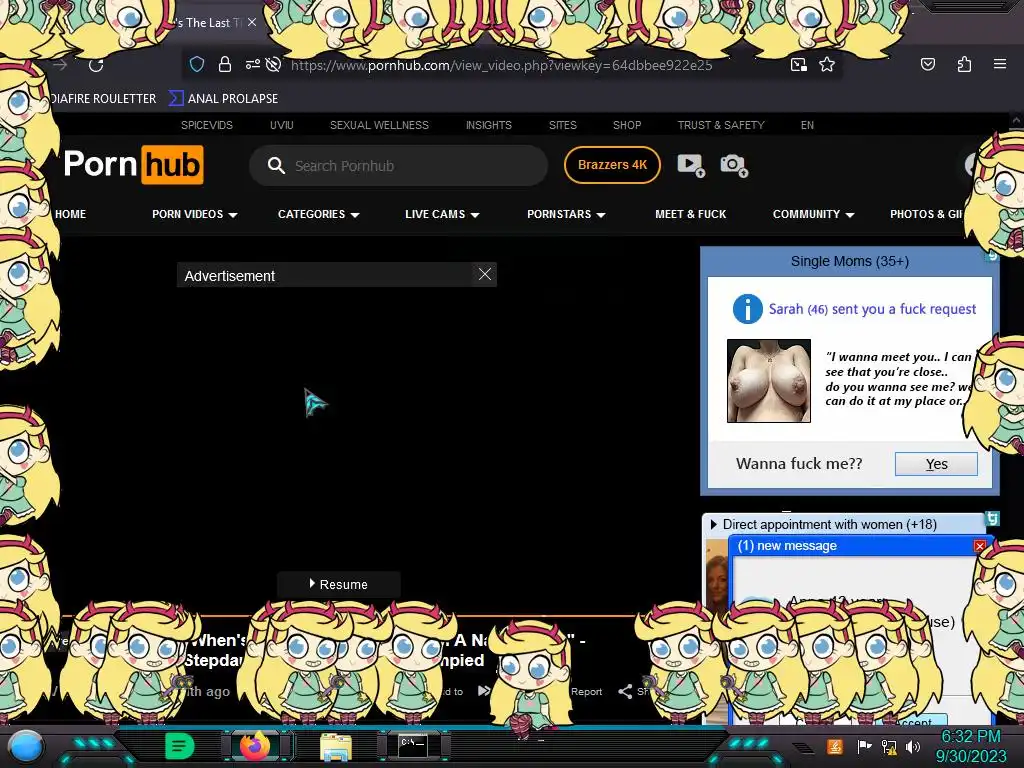Expand the LIVE CAMS dropdown menu
Image resolution: width=1024 pixels, height=768 pixels.
point(442,214)
